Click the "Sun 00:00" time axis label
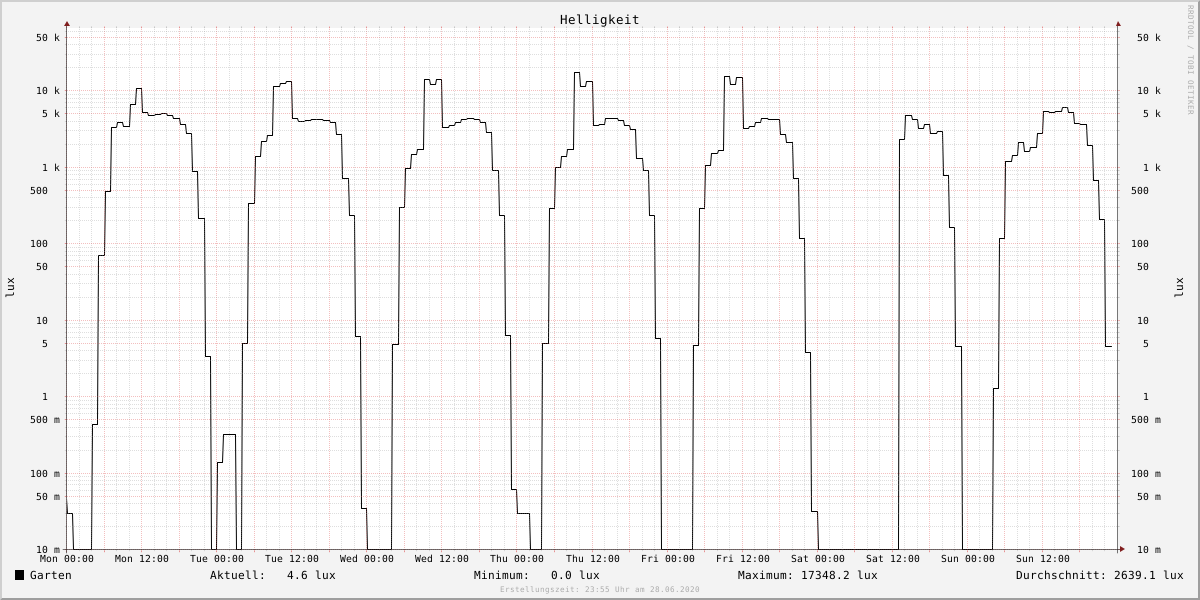 pos(968,559)
